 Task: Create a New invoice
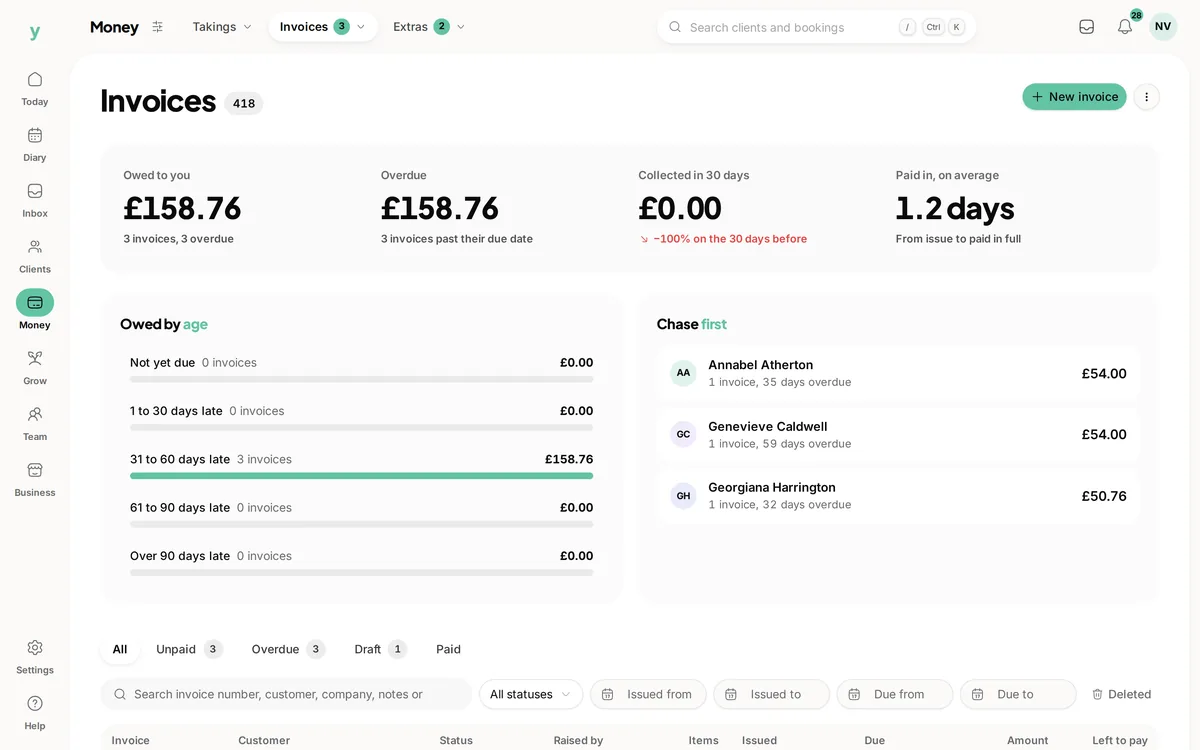tap(1074, 97)
